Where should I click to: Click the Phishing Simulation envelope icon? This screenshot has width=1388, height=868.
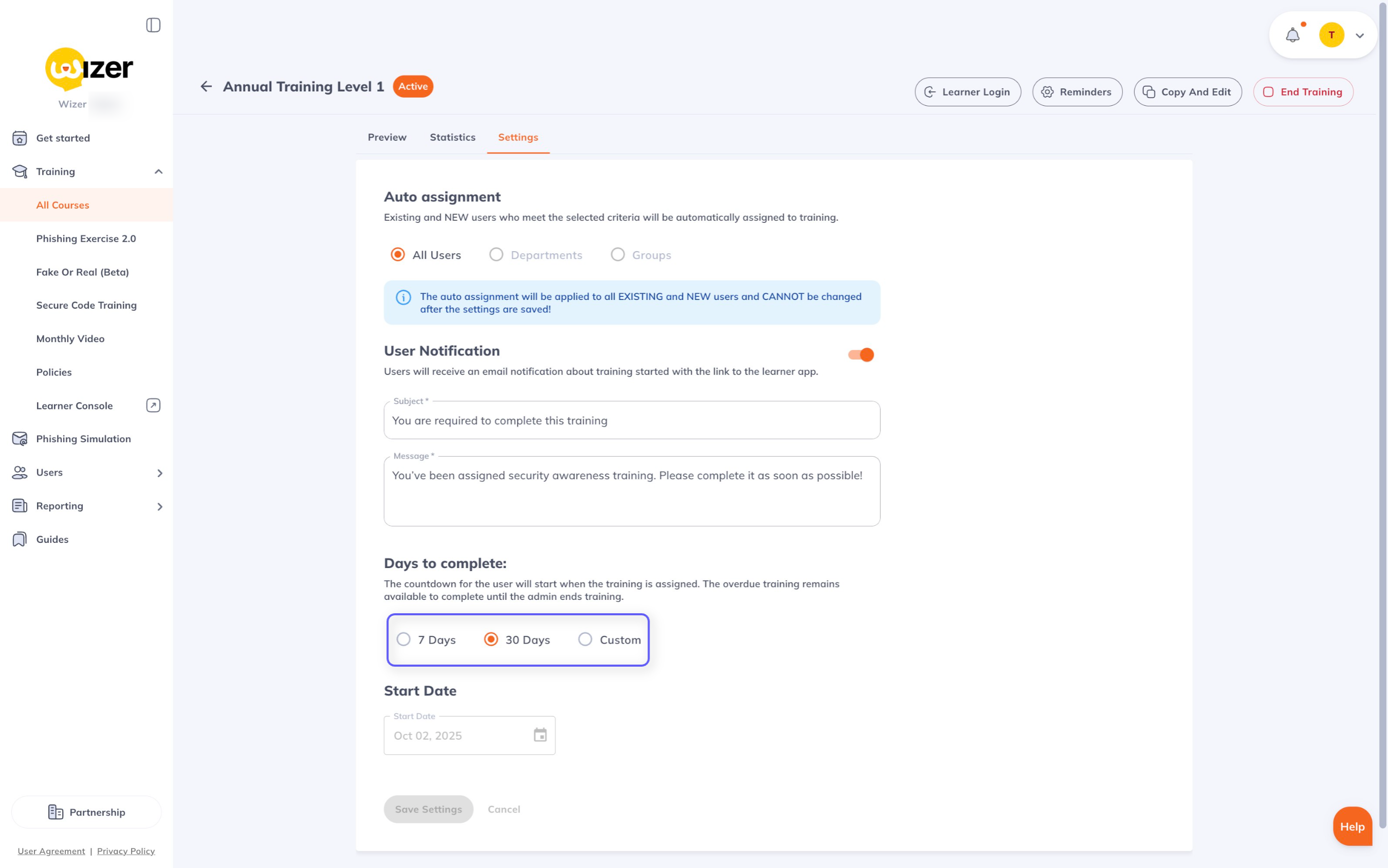pyautogui.click(x=20, y=439)
